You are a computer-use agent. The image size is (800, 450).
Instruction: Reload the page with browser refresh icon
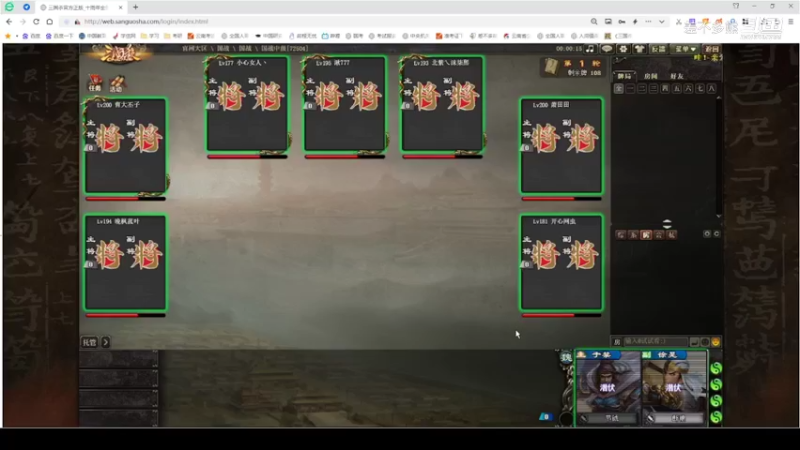(x=36, y=21)
